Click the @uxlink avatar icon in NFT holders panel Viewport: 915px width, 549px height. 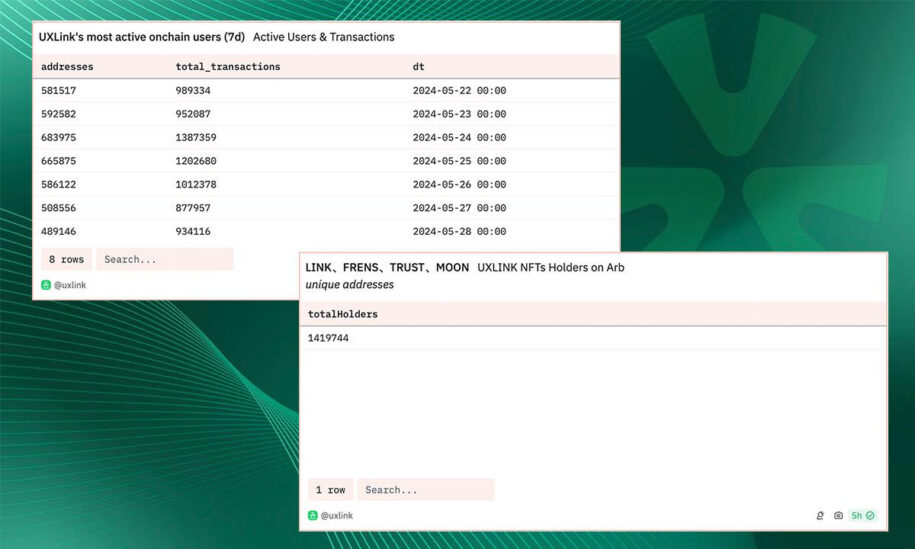tap(313, 515)
